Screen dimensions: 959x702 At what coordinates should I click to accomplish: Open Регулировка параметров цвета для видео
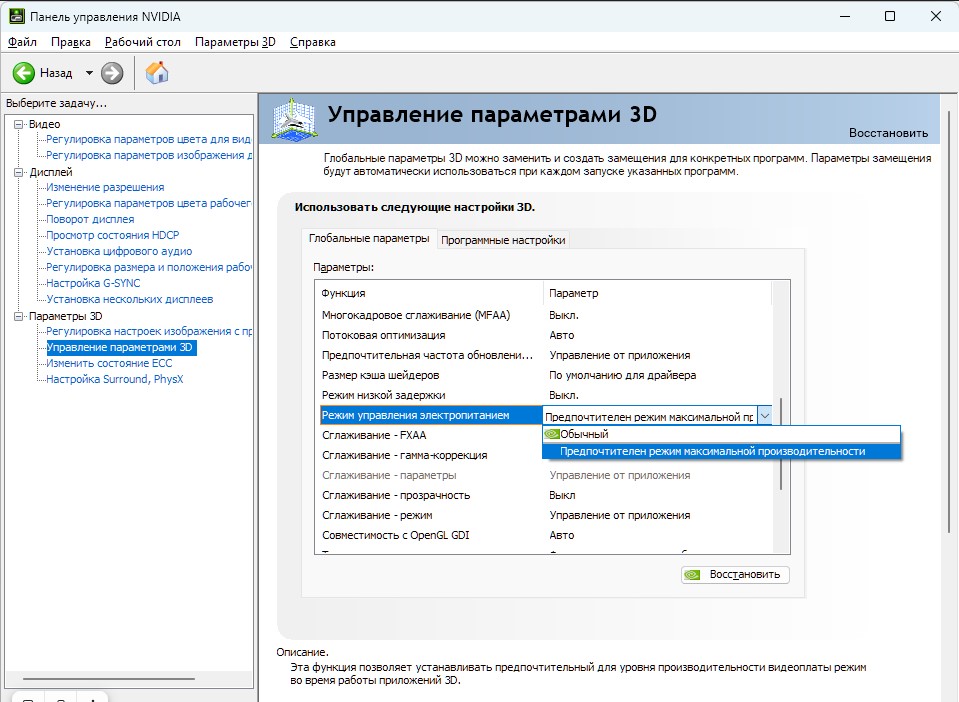pos(149,139)
